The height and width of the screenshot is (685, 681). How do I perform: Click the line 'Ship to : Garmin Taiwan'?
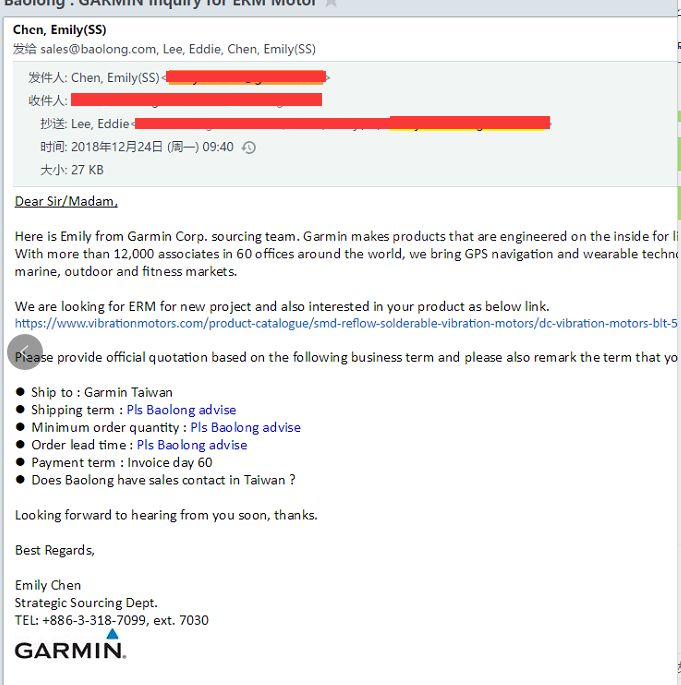tap(102, 392)
